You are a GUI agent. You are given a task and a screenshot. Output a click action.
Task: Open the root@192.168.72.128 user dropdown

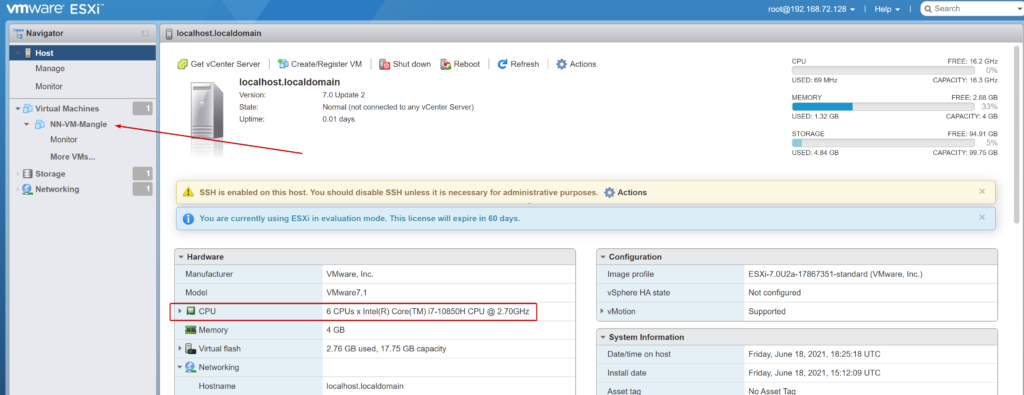811,9
